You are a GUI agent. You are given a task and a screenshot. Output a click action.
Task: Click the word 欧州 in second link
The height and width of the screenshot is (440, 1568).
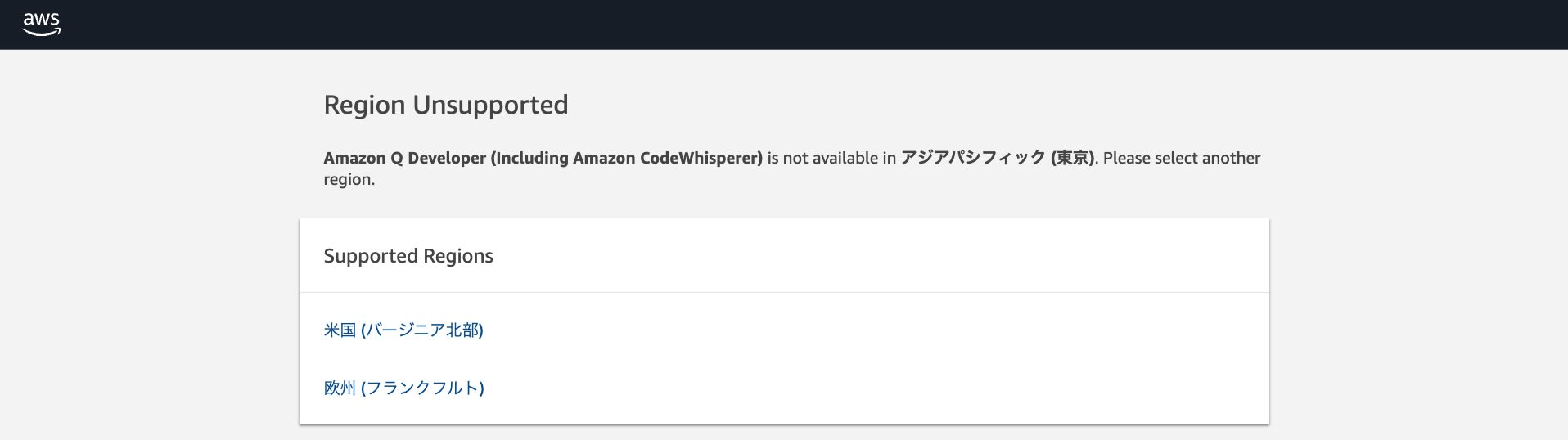click(x=340, y=388)
